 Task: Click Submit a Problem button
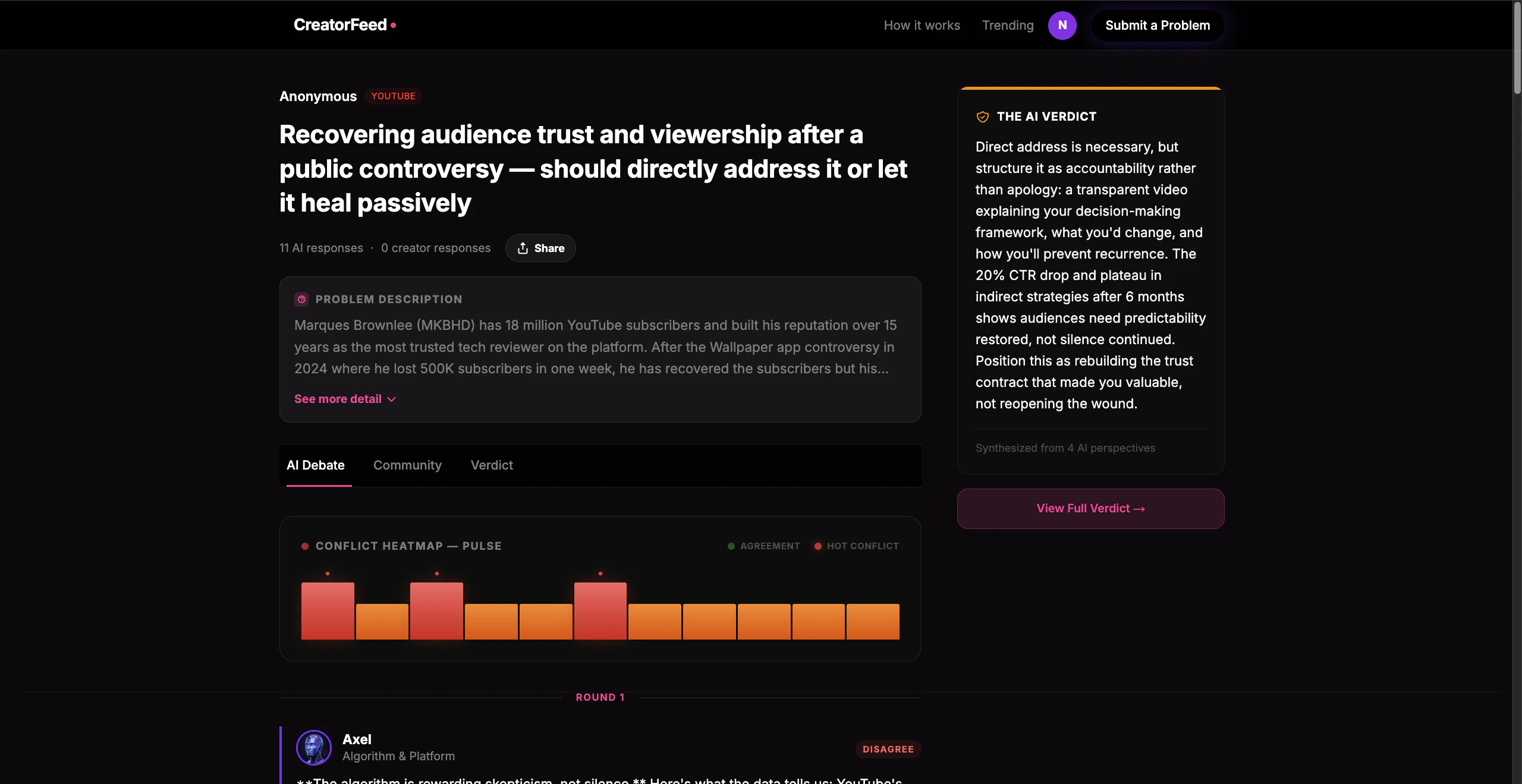coord(1157,25)
